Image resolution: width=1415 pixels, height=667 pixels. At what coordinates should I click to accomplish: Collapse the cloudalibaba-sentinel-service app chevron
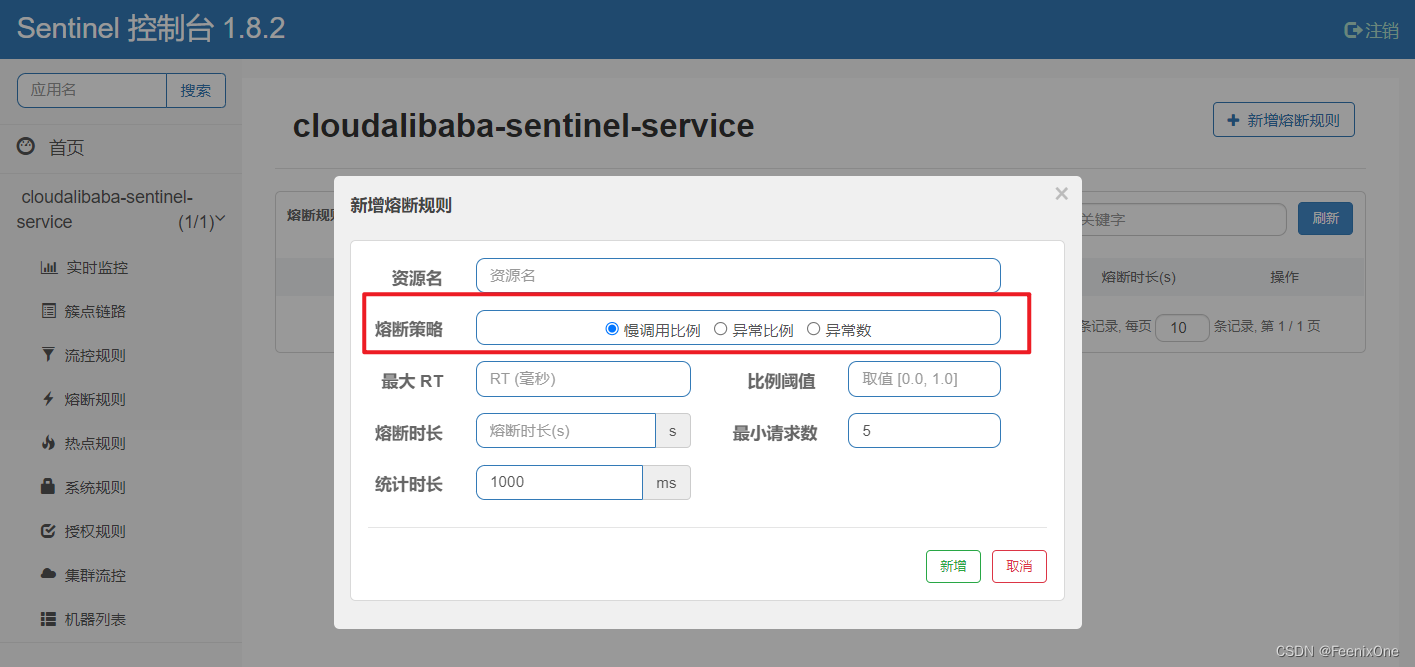pyautogui.click(x=221, y=219)
